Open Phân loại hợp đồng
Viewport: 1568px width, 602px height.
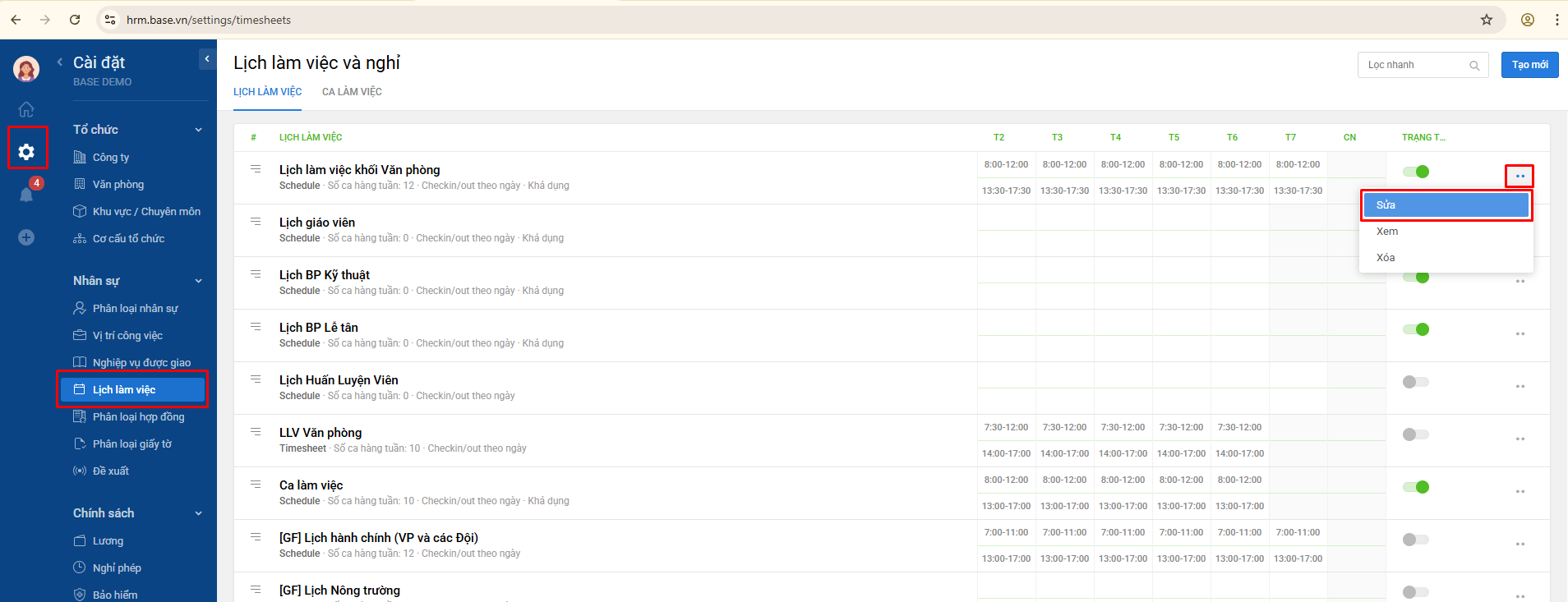coord(139,416)
